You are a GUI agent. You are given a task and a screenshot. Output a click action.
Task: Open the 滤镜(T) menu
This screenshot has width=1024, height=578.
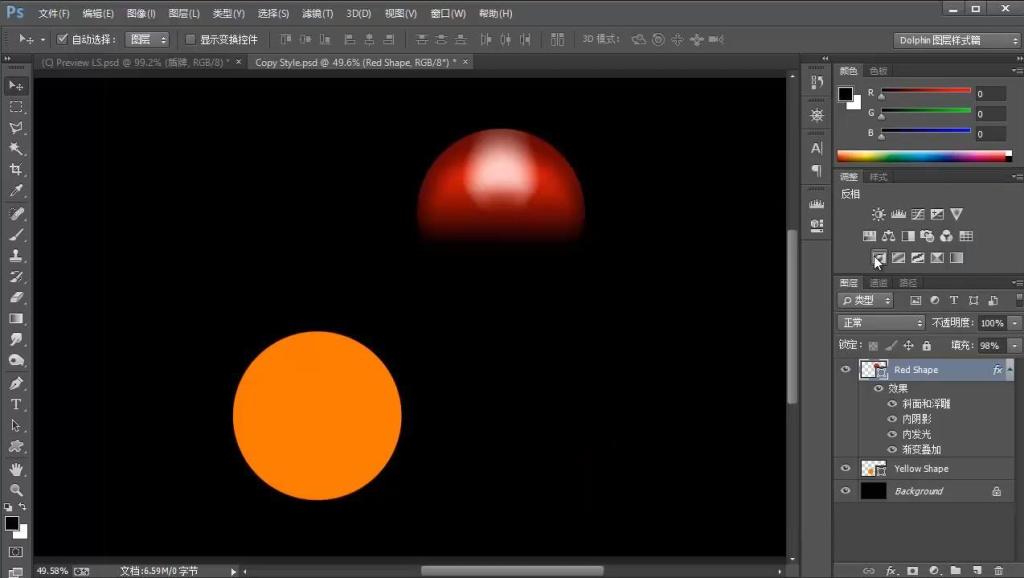coord(317,13)
